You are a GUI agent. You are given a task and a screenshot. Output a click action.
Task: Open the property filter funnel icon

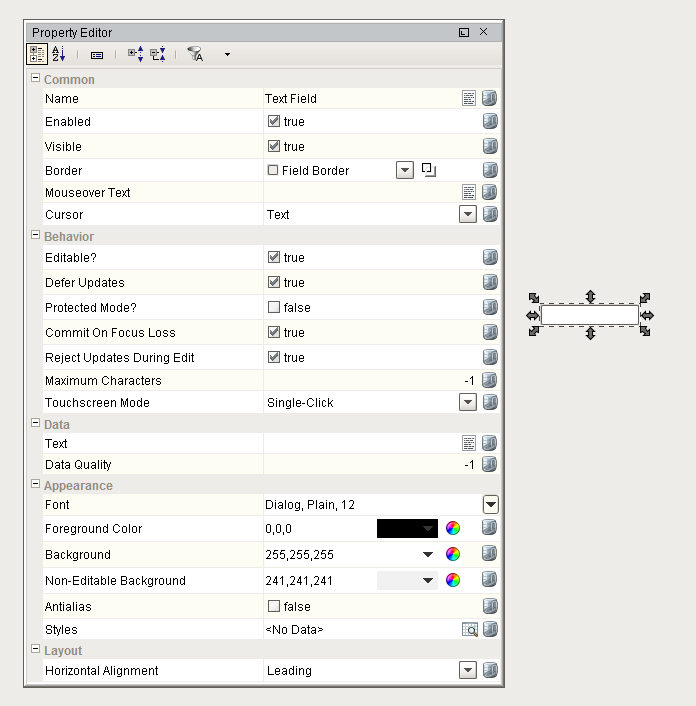195,55
